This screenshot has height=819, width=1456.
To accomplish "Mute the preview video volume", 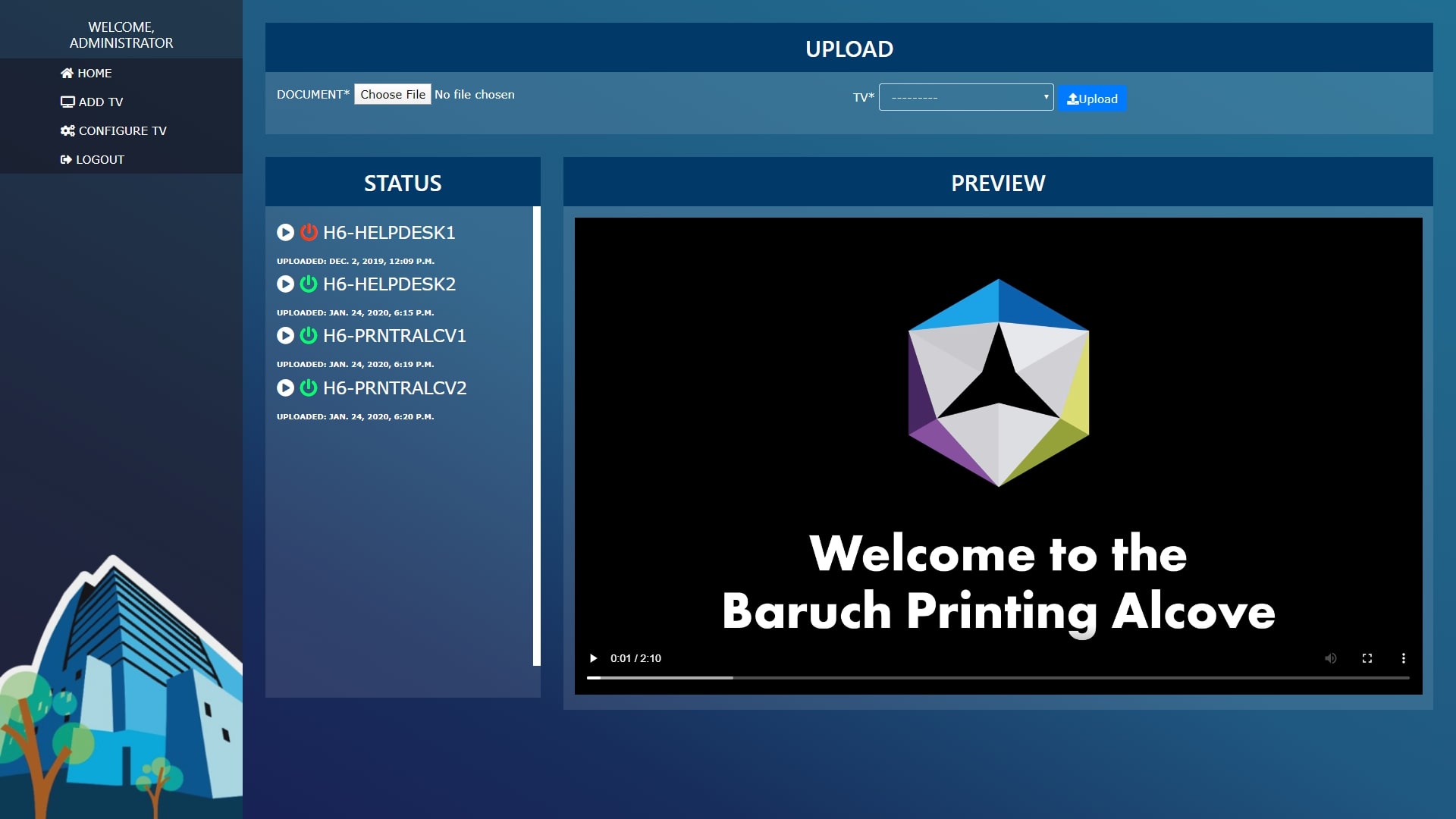I will (1330, 658).
